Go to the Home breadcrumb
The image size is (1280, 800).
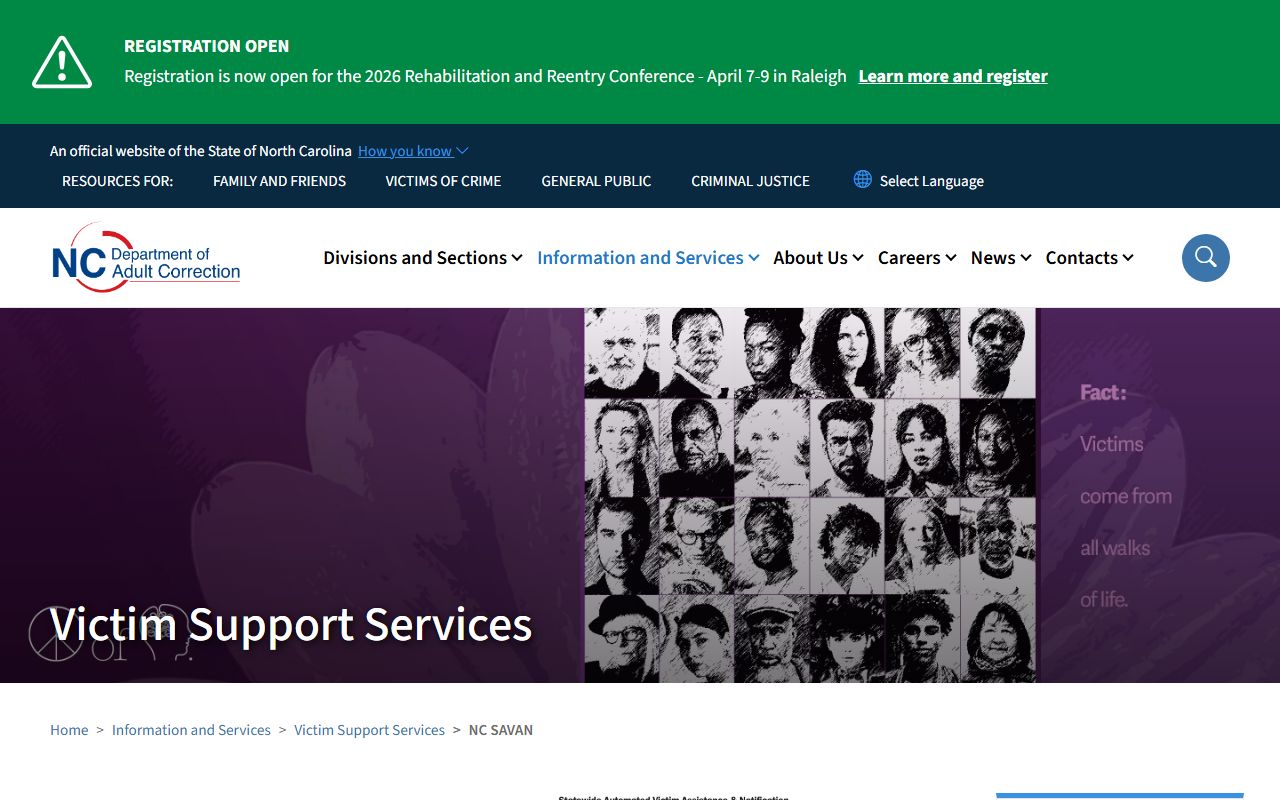69,730
